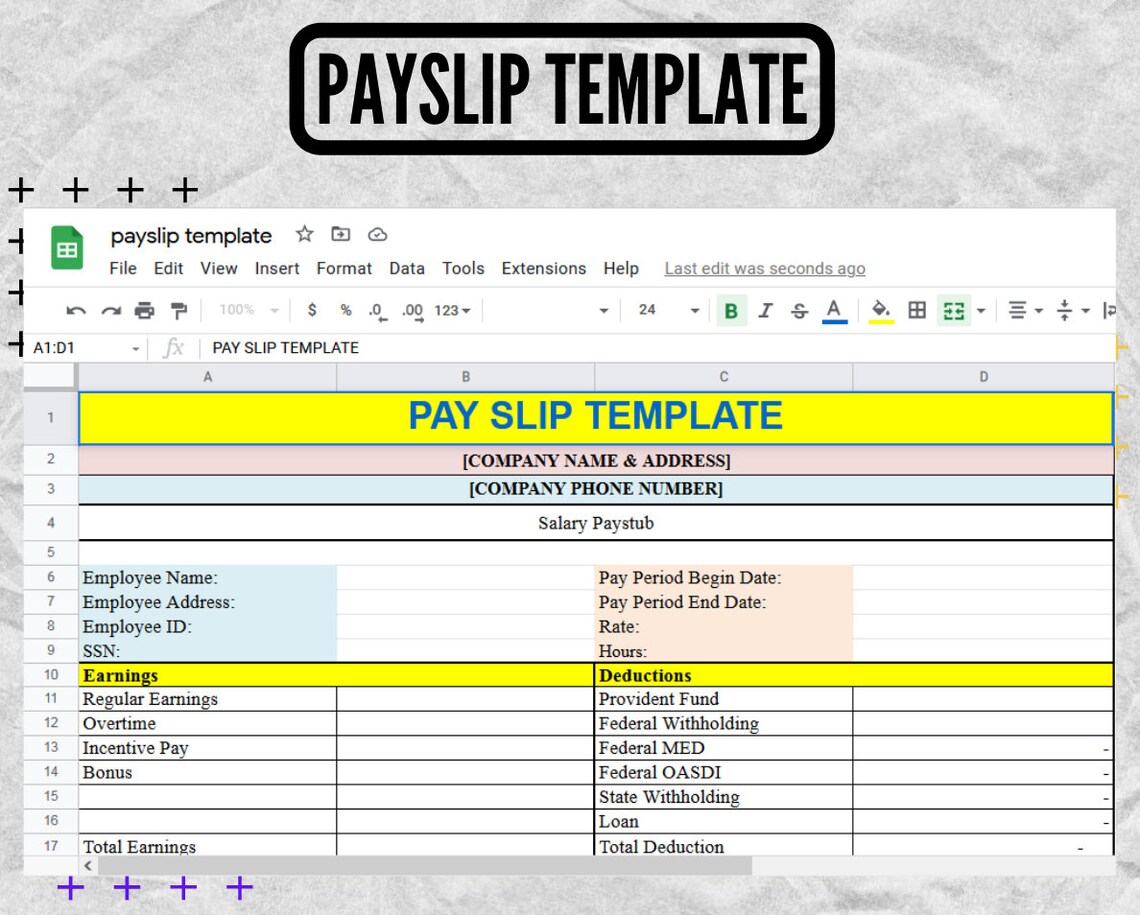Image resolution: width=1140 pixels, height=915 pixels.
Task: Open the Extensions menu
Action: click(x=543, y=268)
